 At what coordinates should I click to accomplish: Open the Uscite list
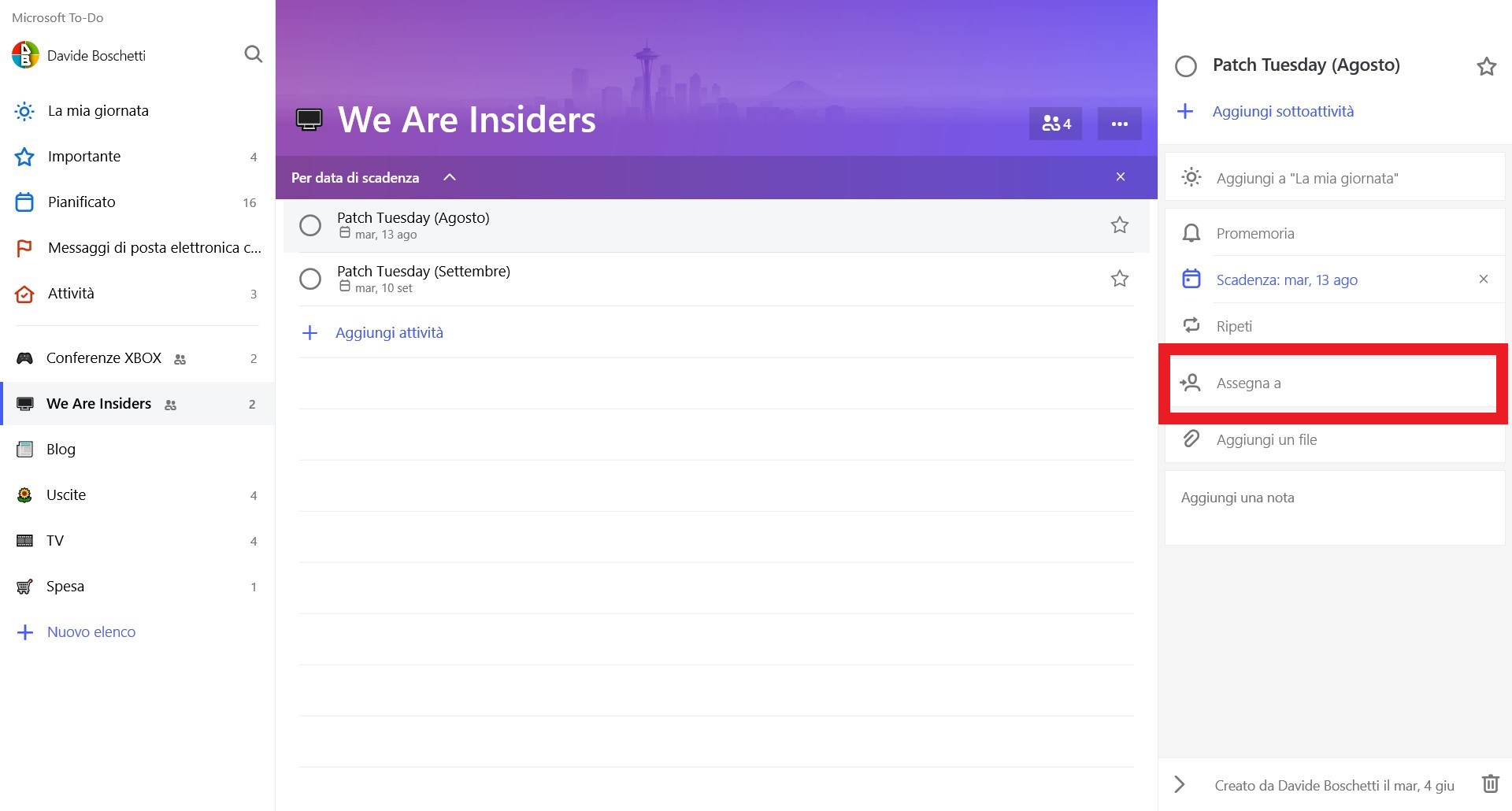pos(137,495)
